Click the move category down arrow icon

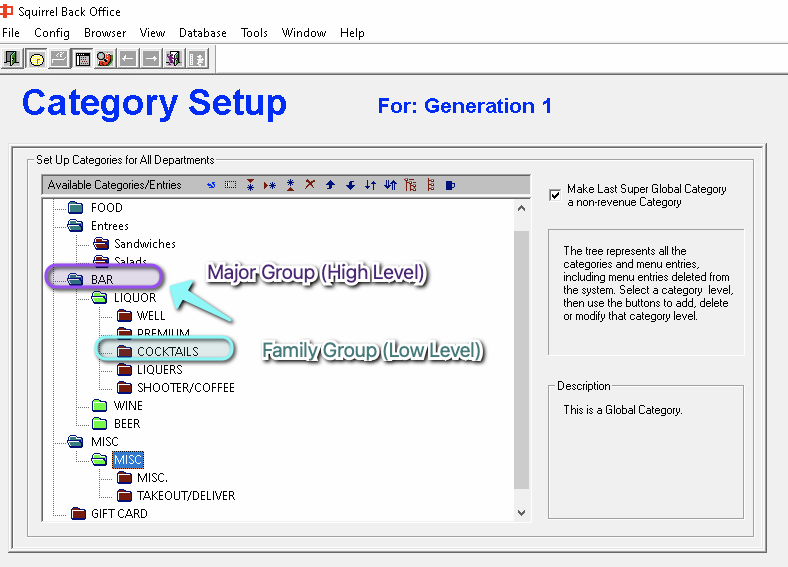click(x=350, y=185)
